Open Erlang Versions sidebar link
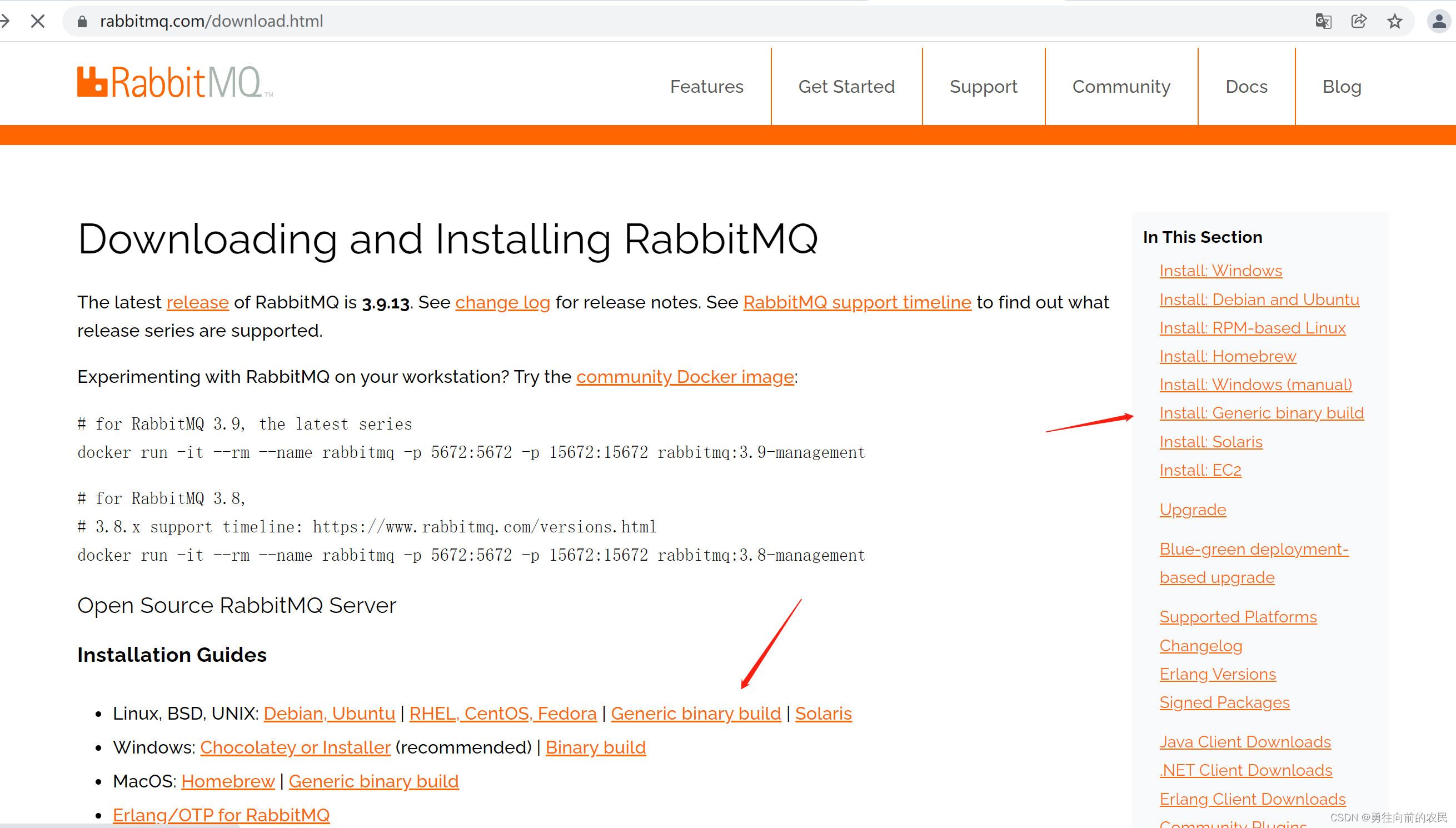Screen dimensions: 1456x828 pyautogui.click(x=1218, y=674)
